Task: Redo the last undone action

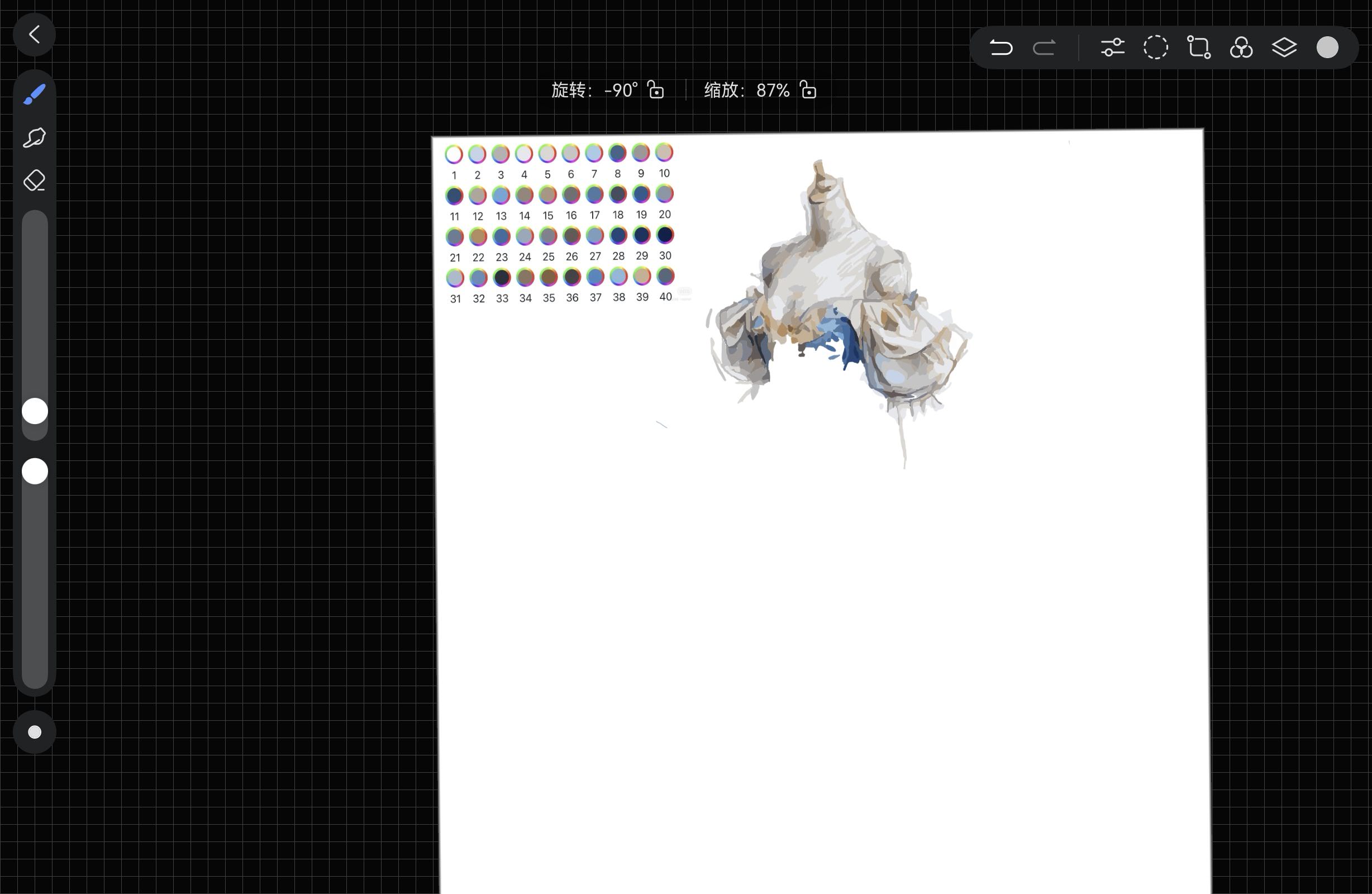Action: [1044, 47]
